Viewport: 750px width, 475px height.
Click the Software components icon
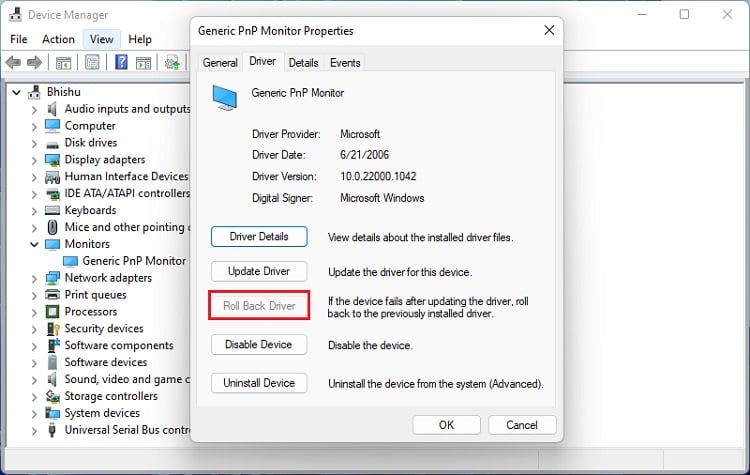(53, 345)
